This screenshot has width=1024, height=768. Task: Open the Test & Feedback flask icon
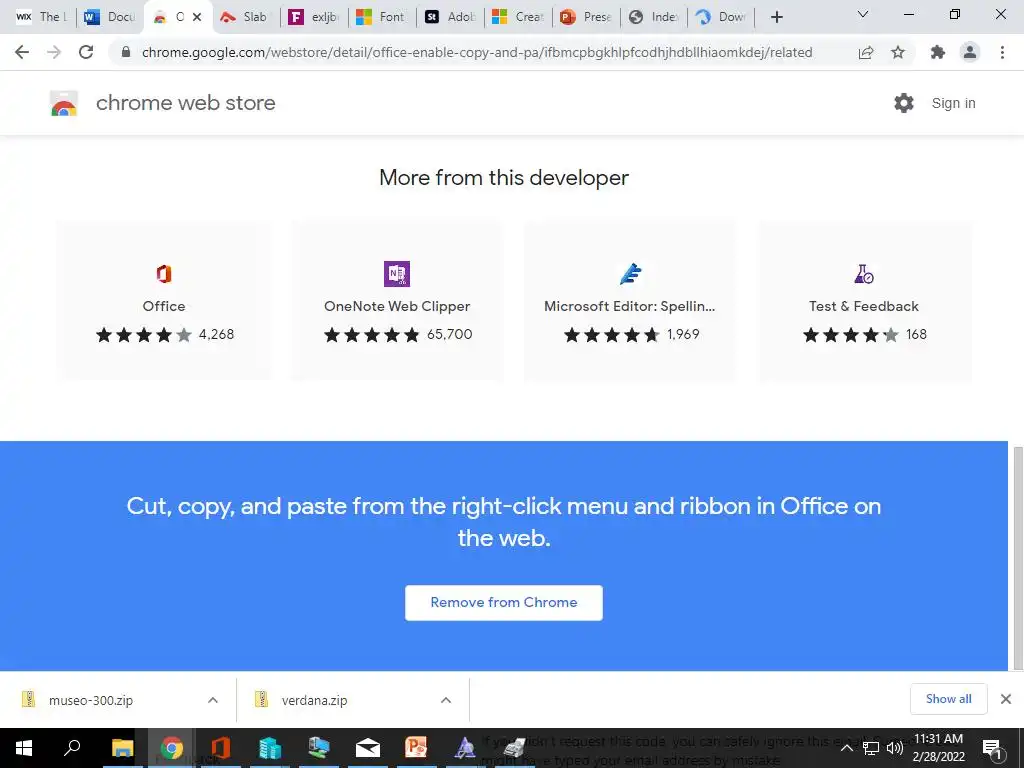[863, 274]
